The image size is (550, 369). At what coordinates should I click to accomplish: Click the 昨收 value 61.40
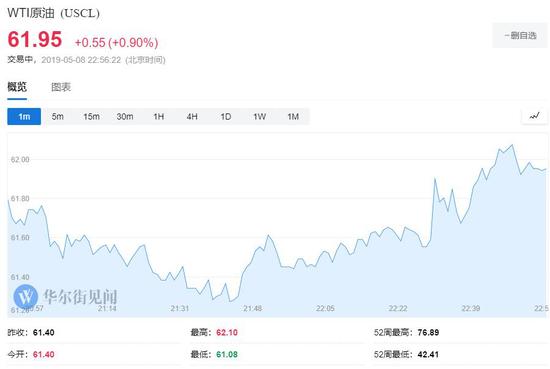point(43,332)
